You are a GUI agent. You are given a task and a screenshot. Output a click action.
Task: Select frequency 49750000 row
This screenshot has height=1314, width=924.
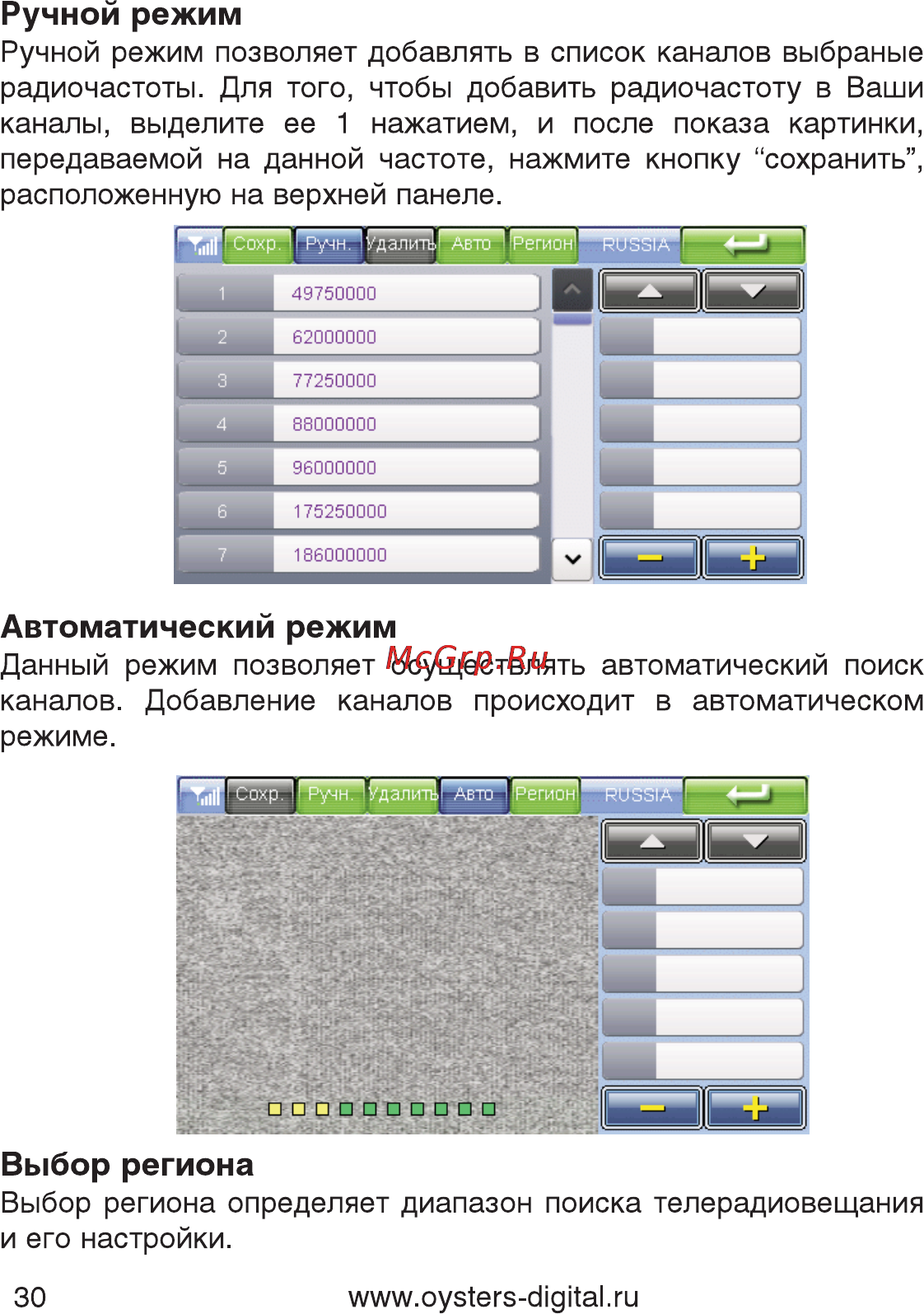(x=358, y=293)
